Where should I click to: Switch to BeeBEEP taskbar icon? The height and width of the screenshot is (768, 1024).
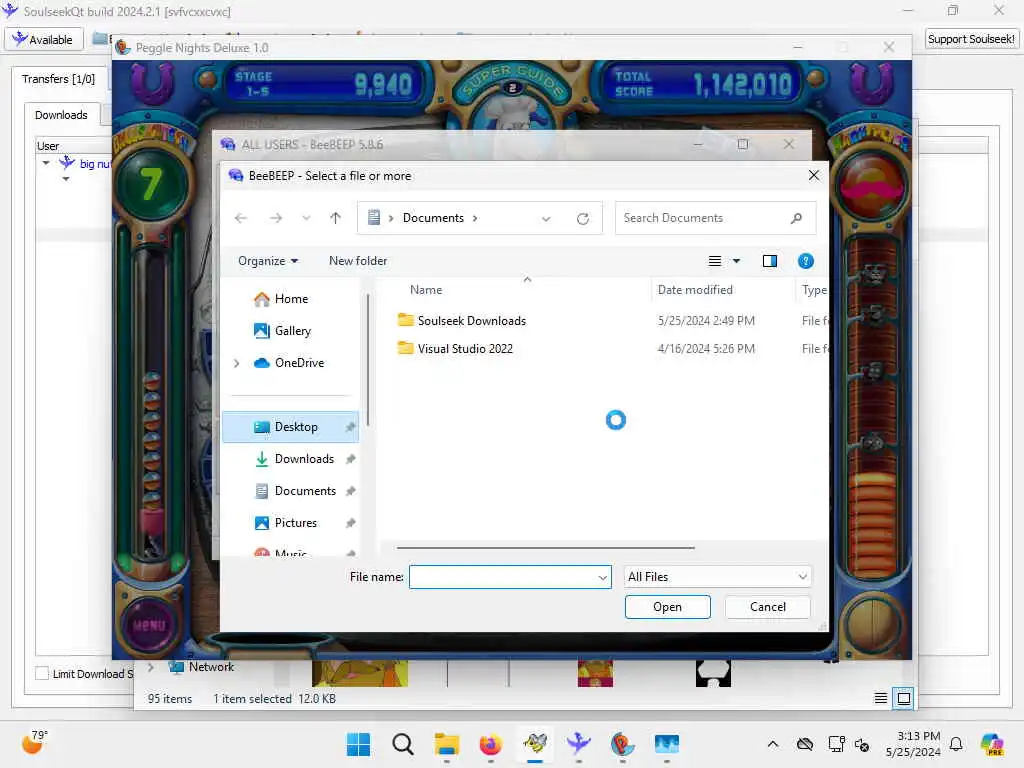tap(535, 744)
